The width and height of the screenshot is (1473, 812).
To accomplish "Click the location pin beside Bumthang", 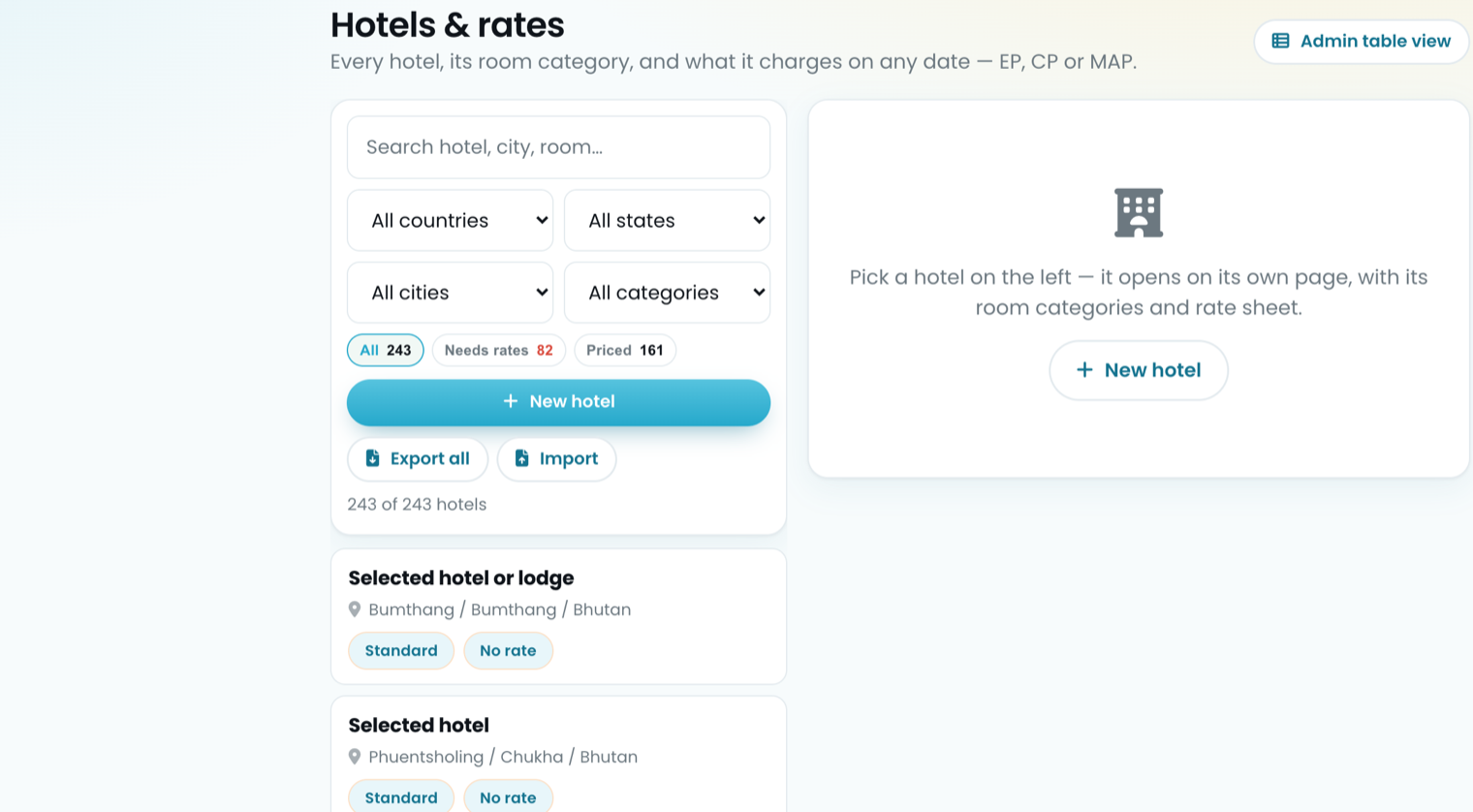I will click(x=355, y=609).
